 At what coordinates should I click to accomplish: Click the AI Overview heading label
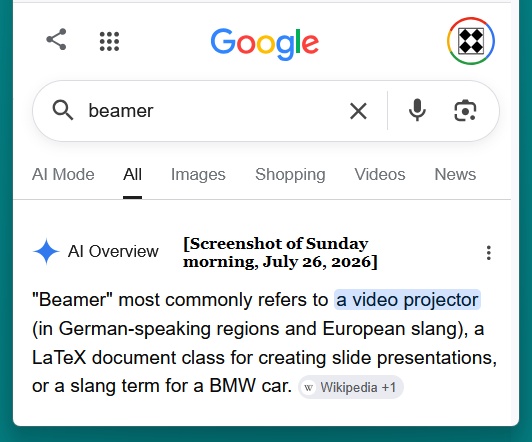[x=113, y=251]
